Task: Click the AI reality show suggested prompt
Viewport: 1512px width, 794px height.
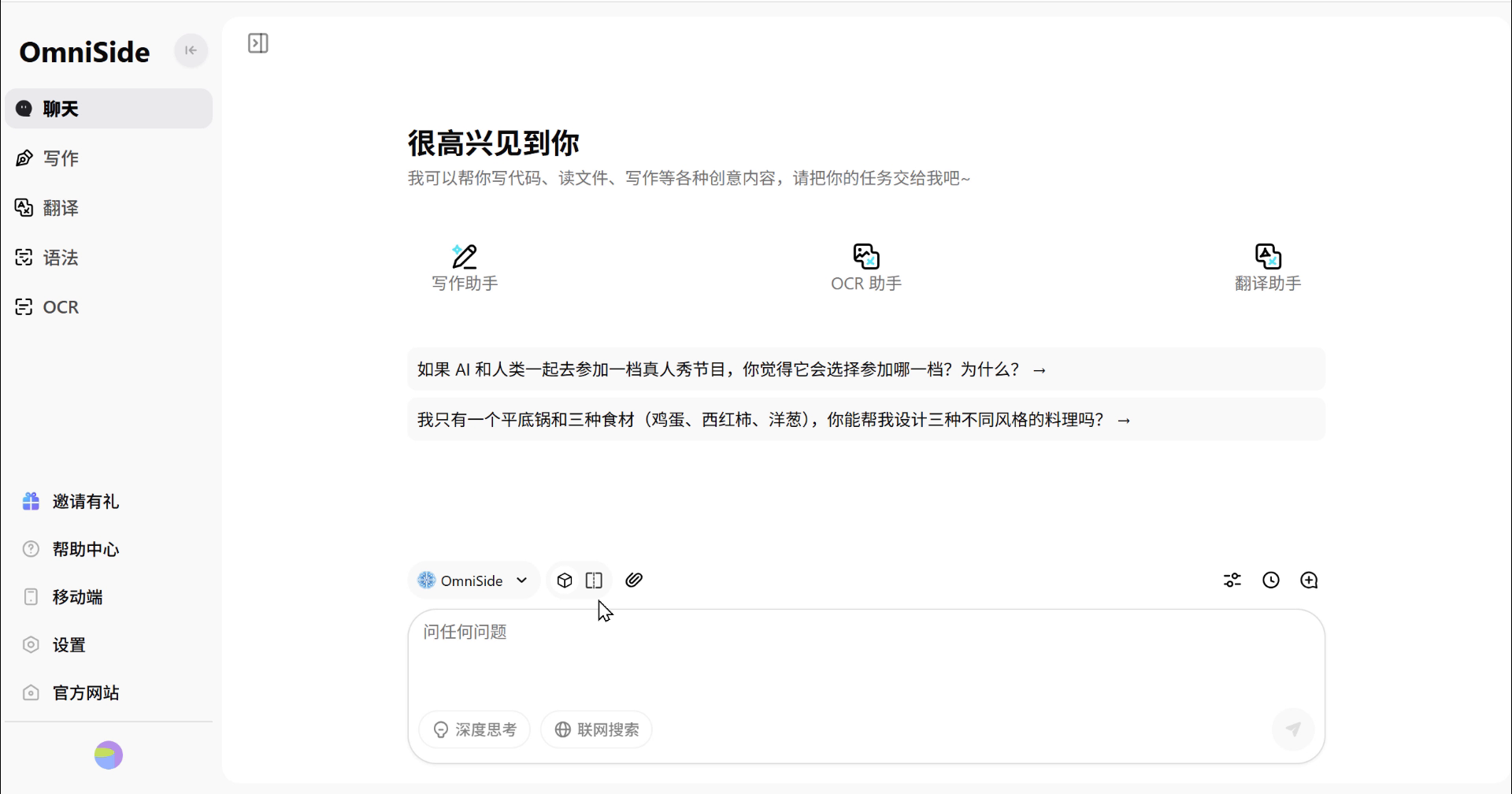Action: coord(731,369)
